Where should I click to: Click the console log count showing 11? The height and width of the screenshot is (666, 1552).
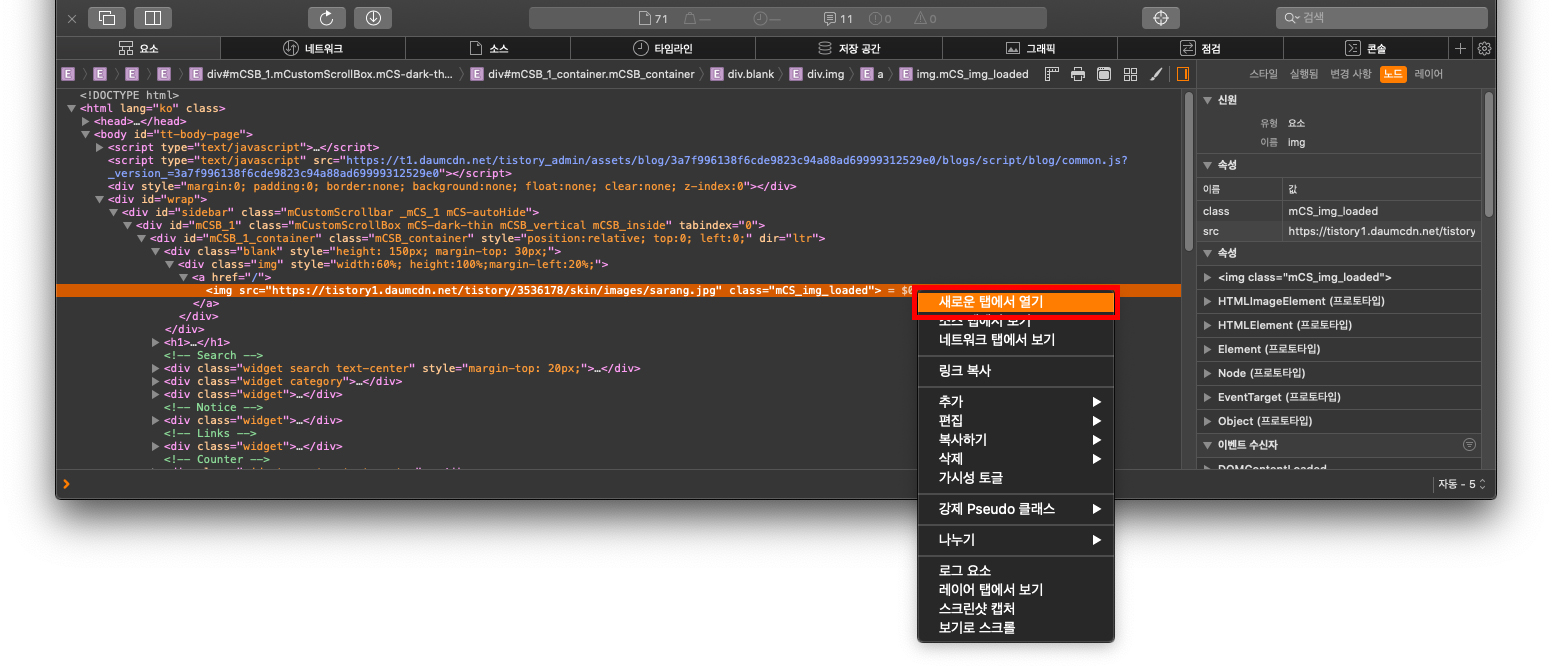pos(838,18)
